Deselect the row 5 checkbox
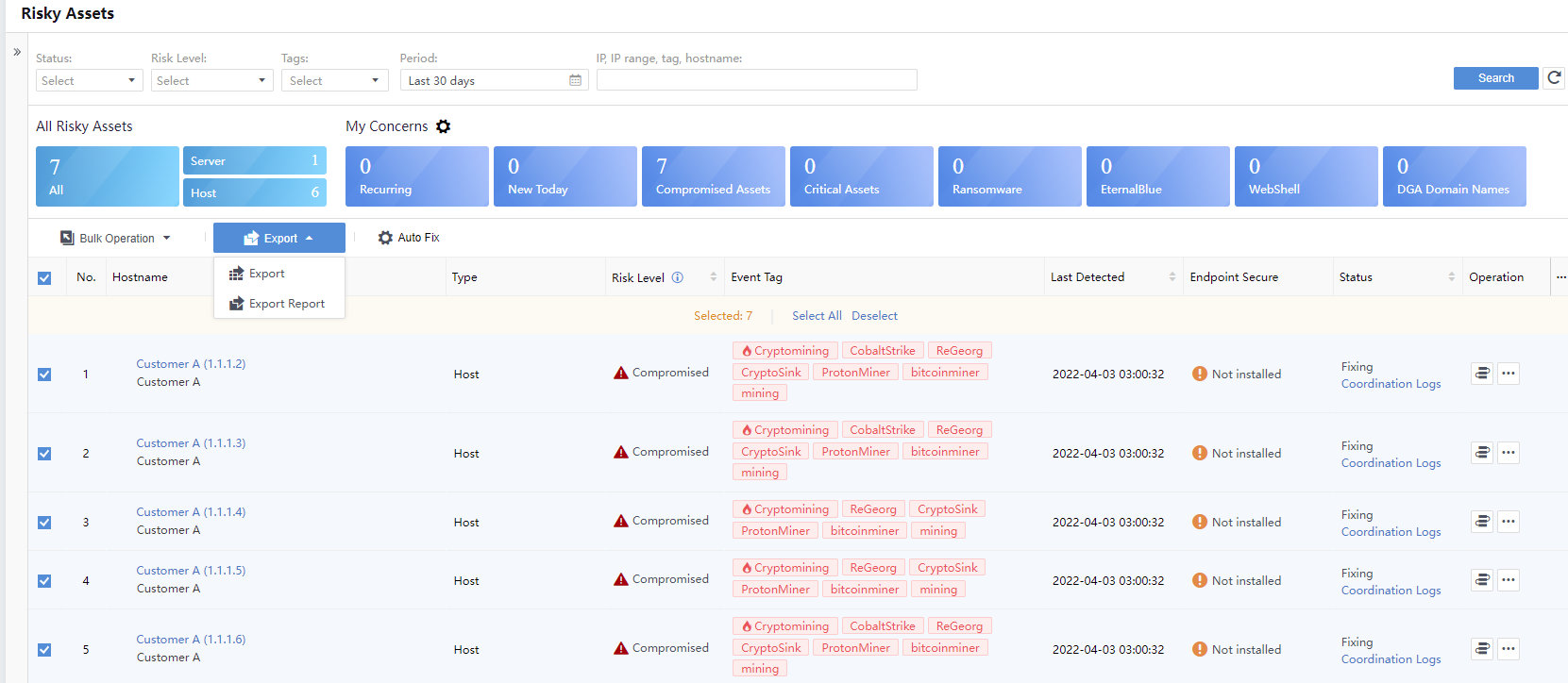This screenshot has height=683, width=1568. (44, 650)
